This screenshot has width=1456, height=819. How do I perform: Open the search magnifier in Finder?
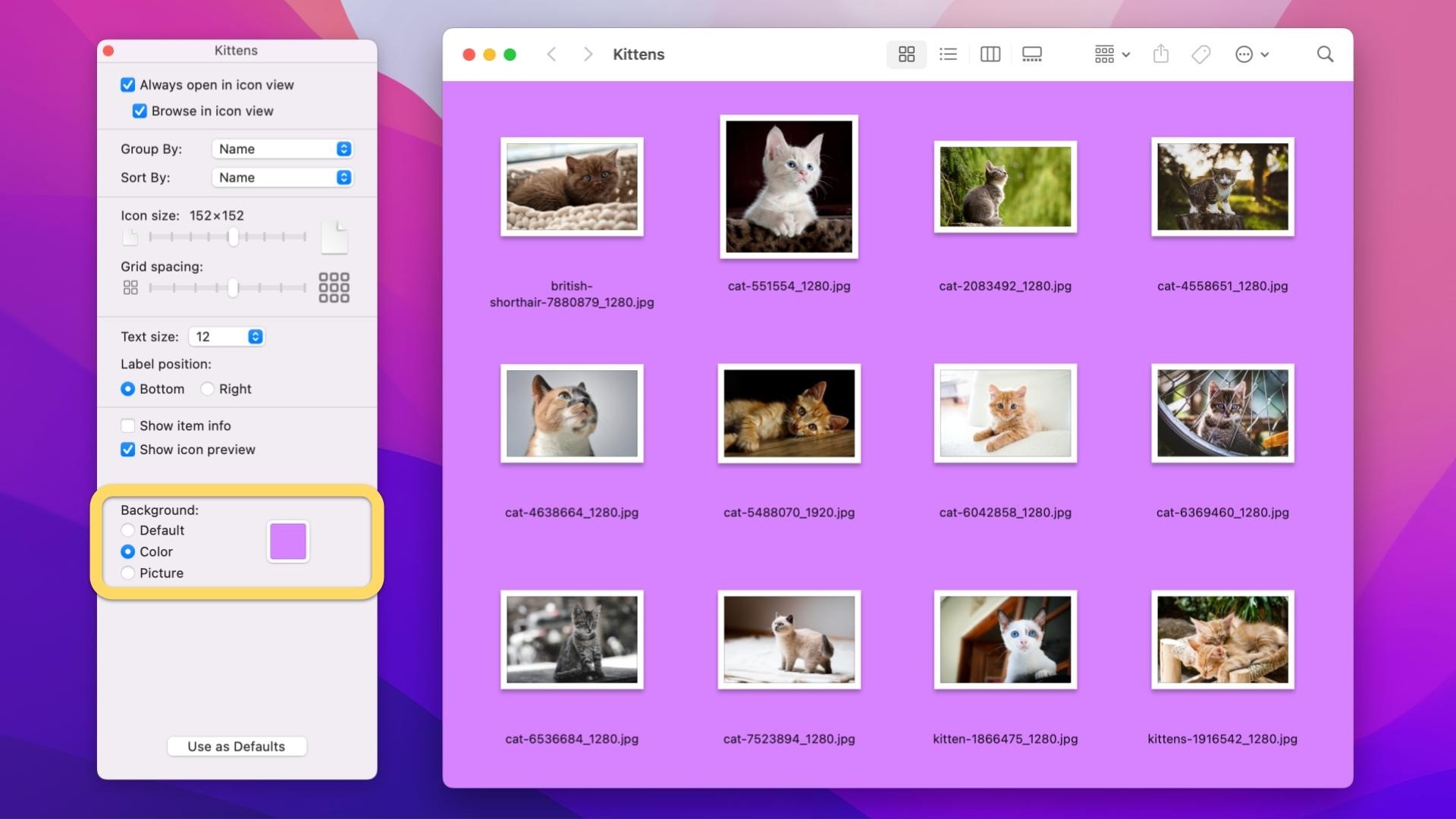pyautogui.click(x=1324, y=55)
